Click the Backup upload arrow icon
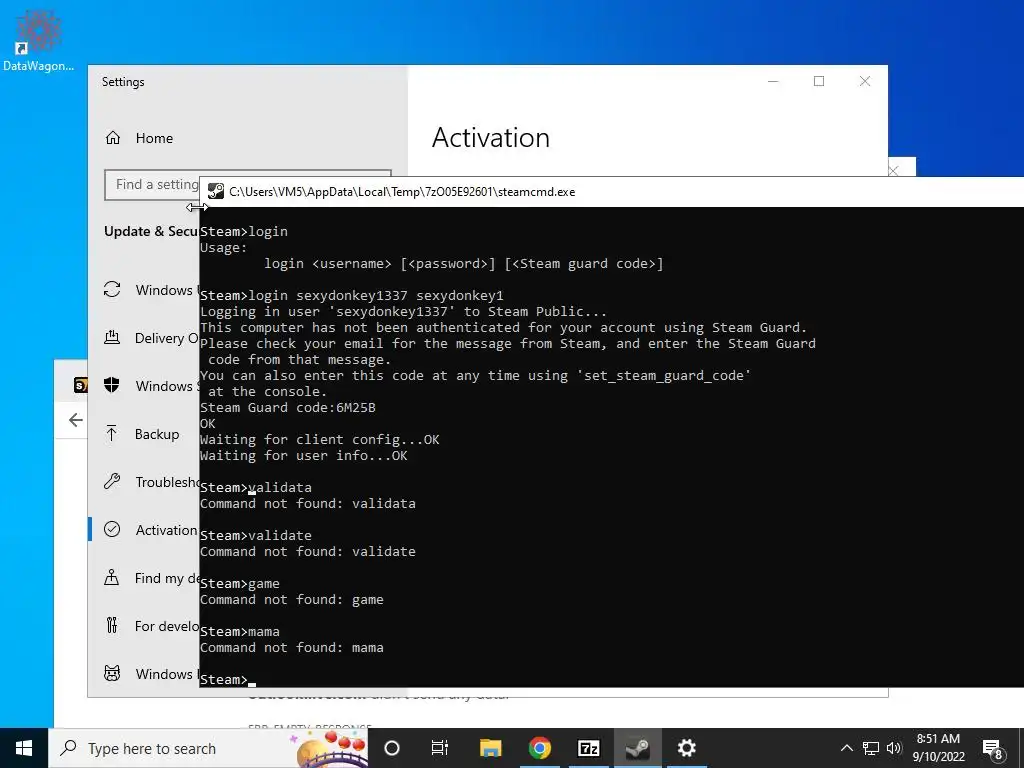 click(112, 433)
